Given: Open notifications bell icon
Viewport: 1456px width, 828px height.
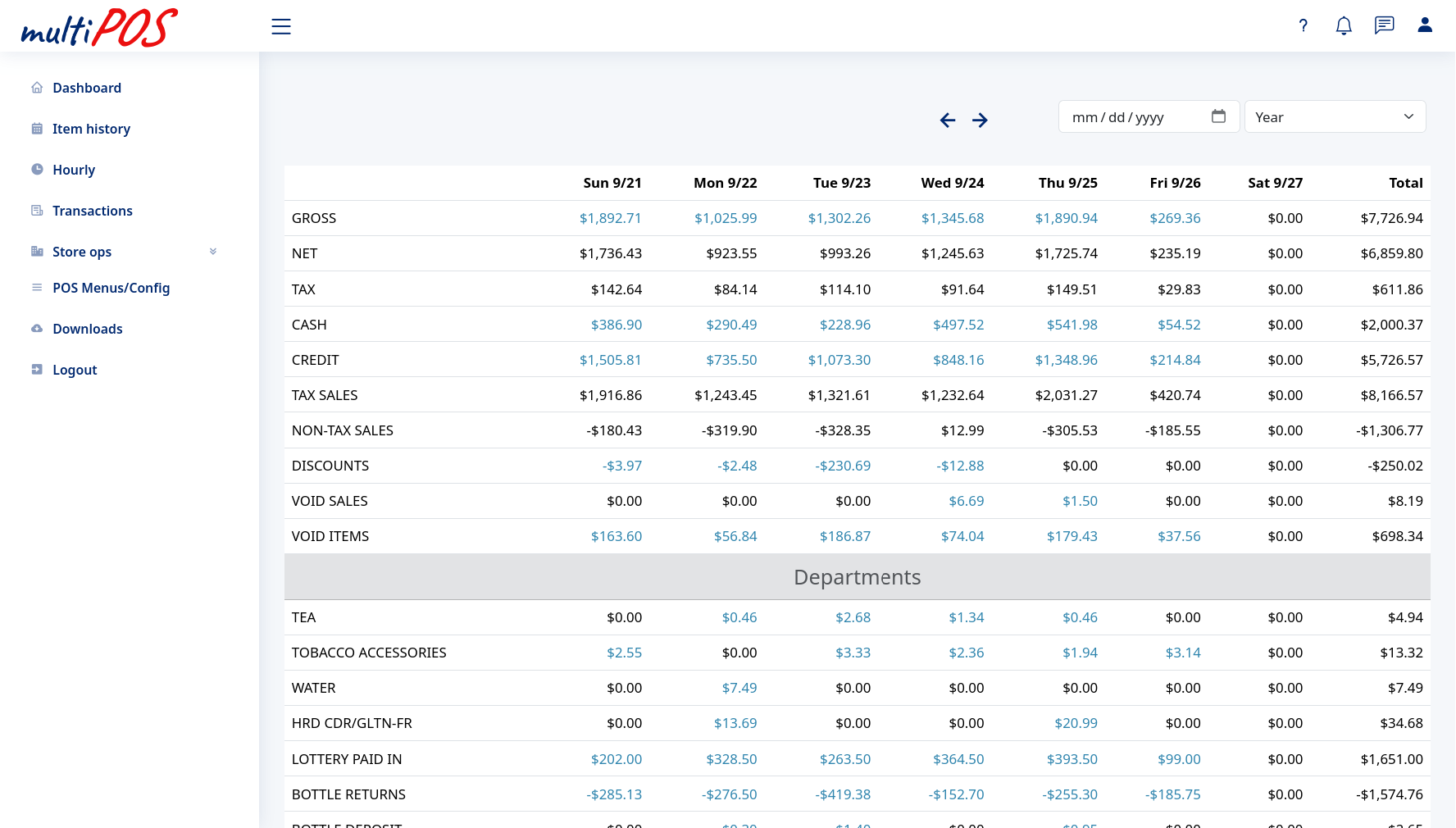Looking at the screenshot, I should 1343,25.
